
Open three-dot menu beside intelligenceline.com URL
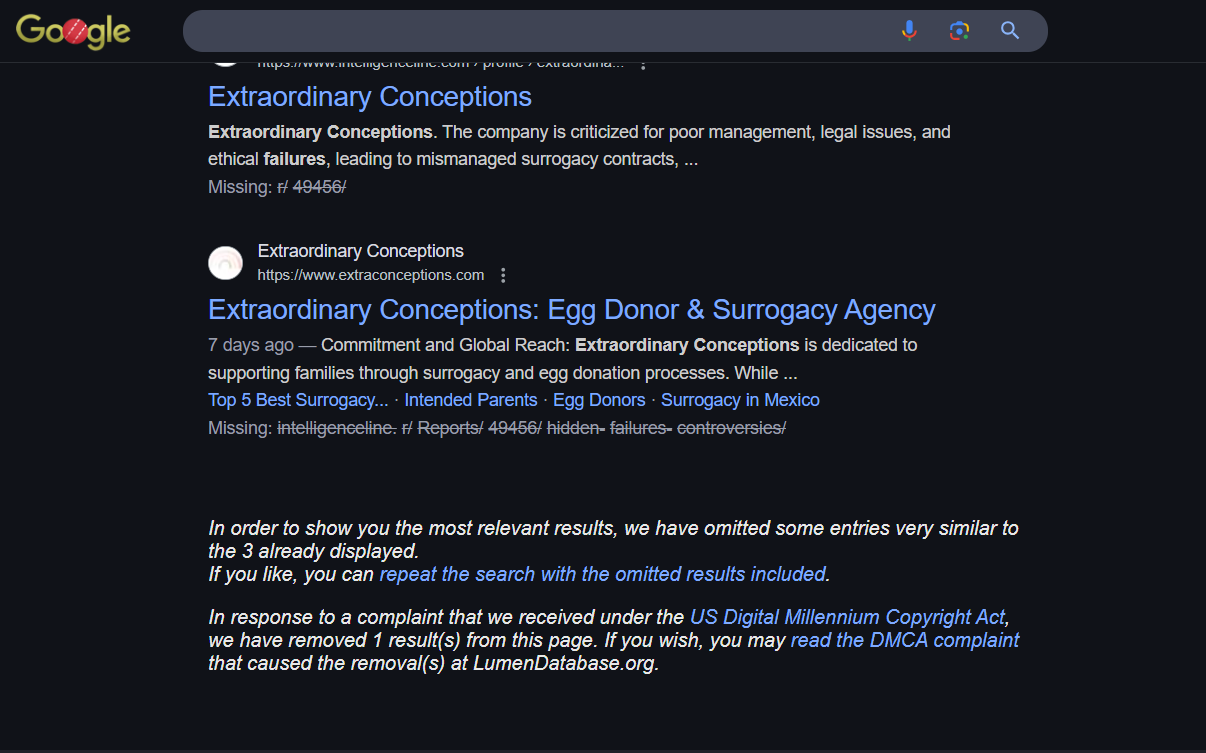(x=643, y=64)
